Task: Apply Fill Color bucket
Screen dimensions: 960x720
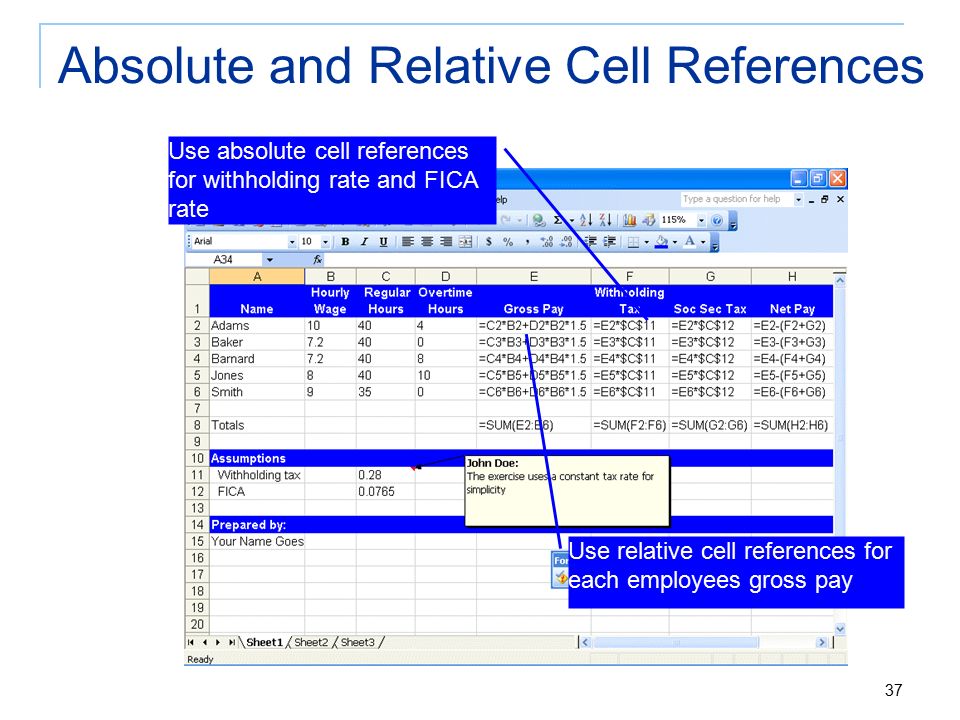Action: (661, 242)
